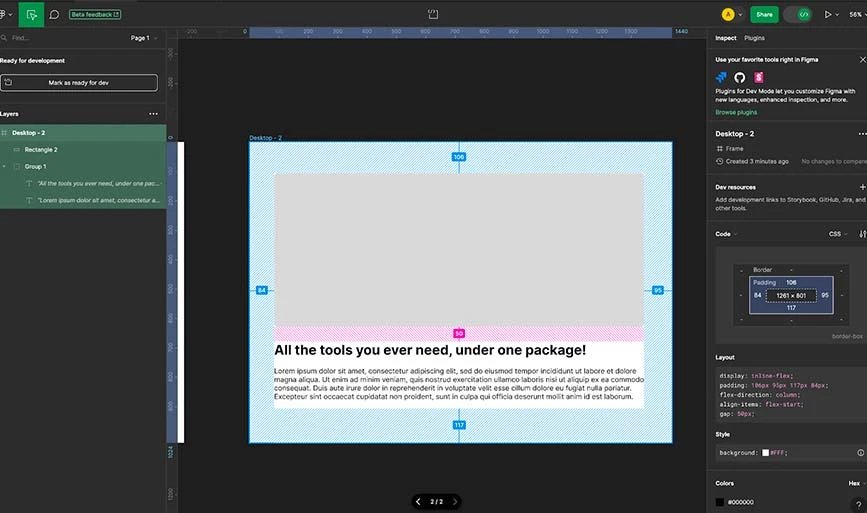The width and height of the screenshot is (867, 513).
Task: Click the #000000 black color swatch
Action: [x=720, y=502]
